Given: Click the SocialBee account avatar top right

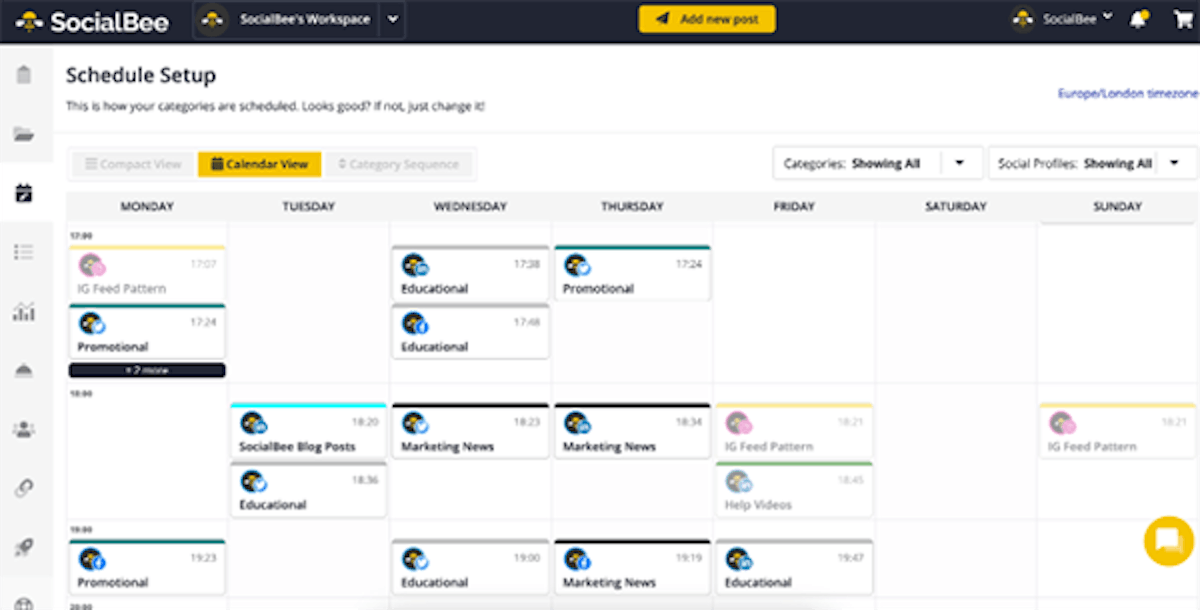Looking at the screenshot, I should point(1023,19).
